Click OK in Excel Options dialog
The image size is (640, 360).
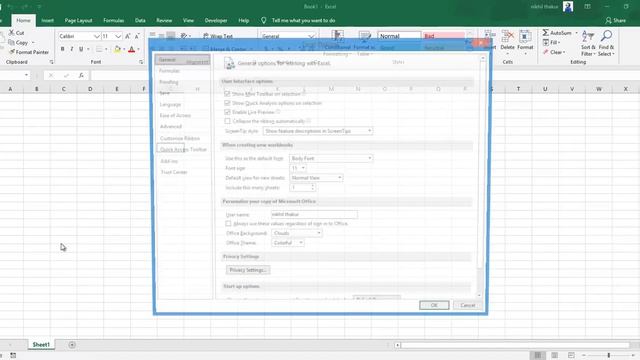[434, 305]
